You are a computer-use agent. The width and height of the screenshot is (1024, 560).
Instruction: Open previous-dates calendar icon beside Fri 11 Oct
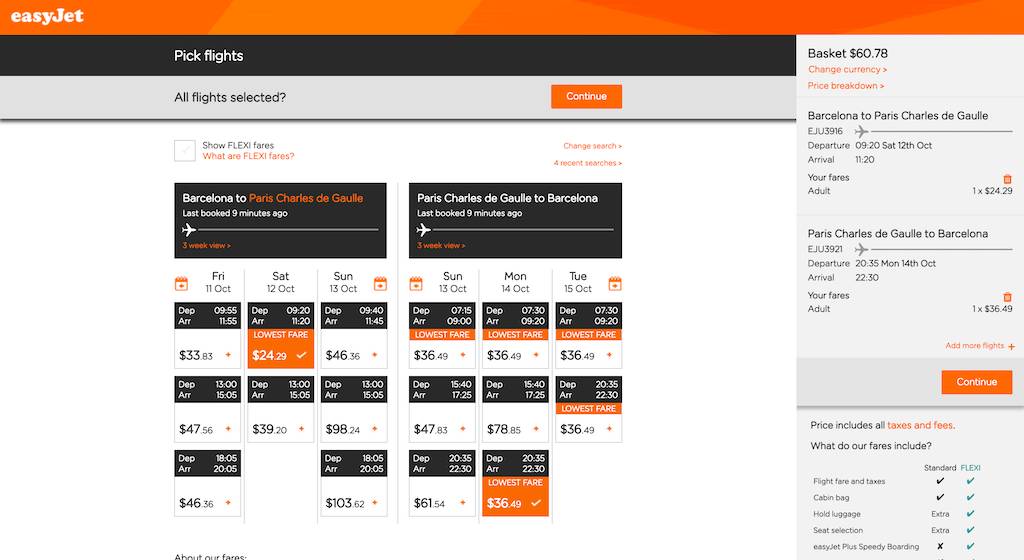tap(182, 283)
